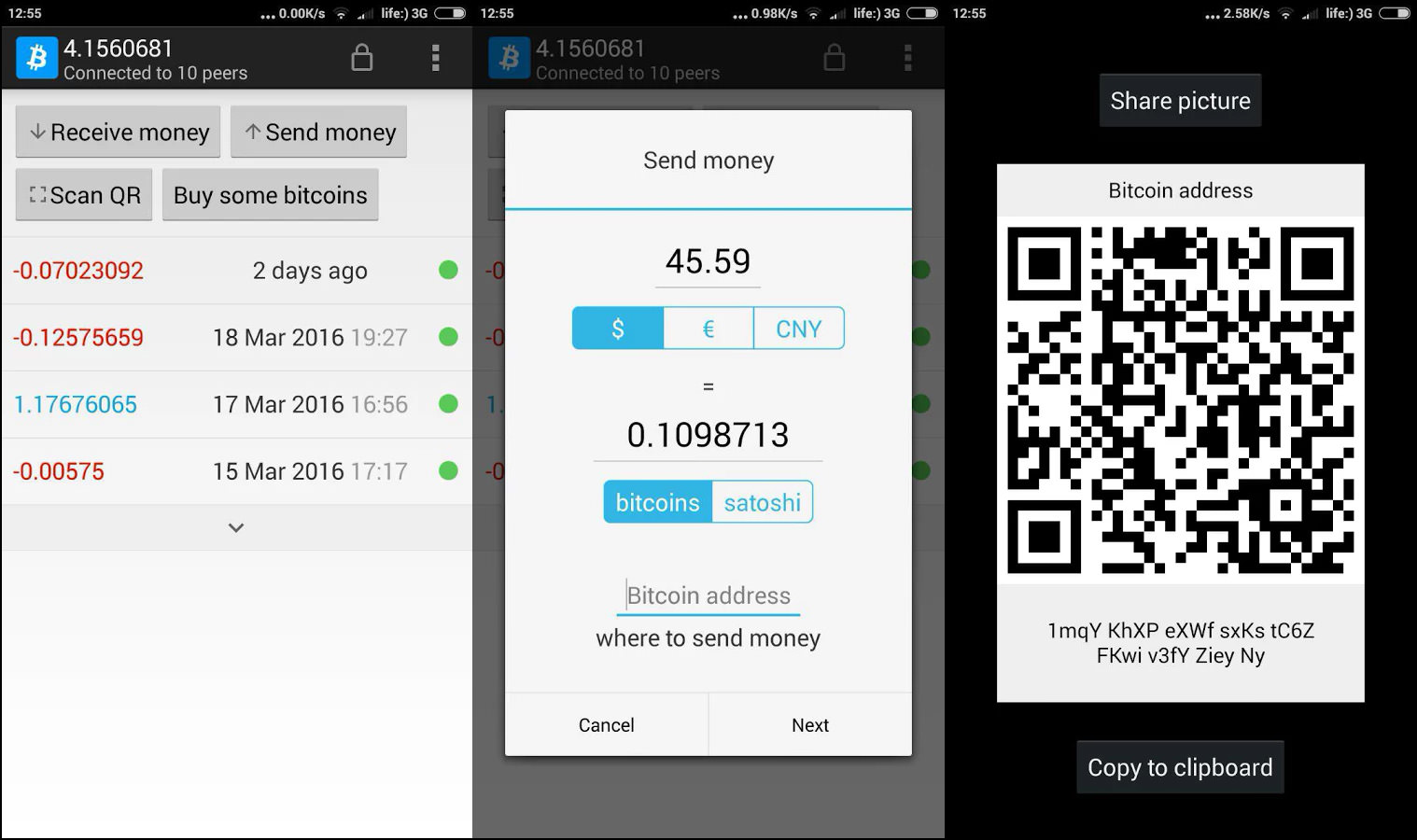Tap the Share picture button
1417x840 pixels.
1181,100
